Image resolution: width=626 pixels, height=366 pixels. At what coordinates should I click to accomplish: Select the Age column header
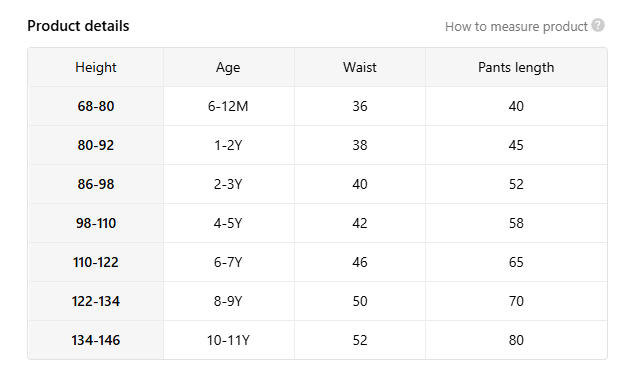[x=228, y=67]
